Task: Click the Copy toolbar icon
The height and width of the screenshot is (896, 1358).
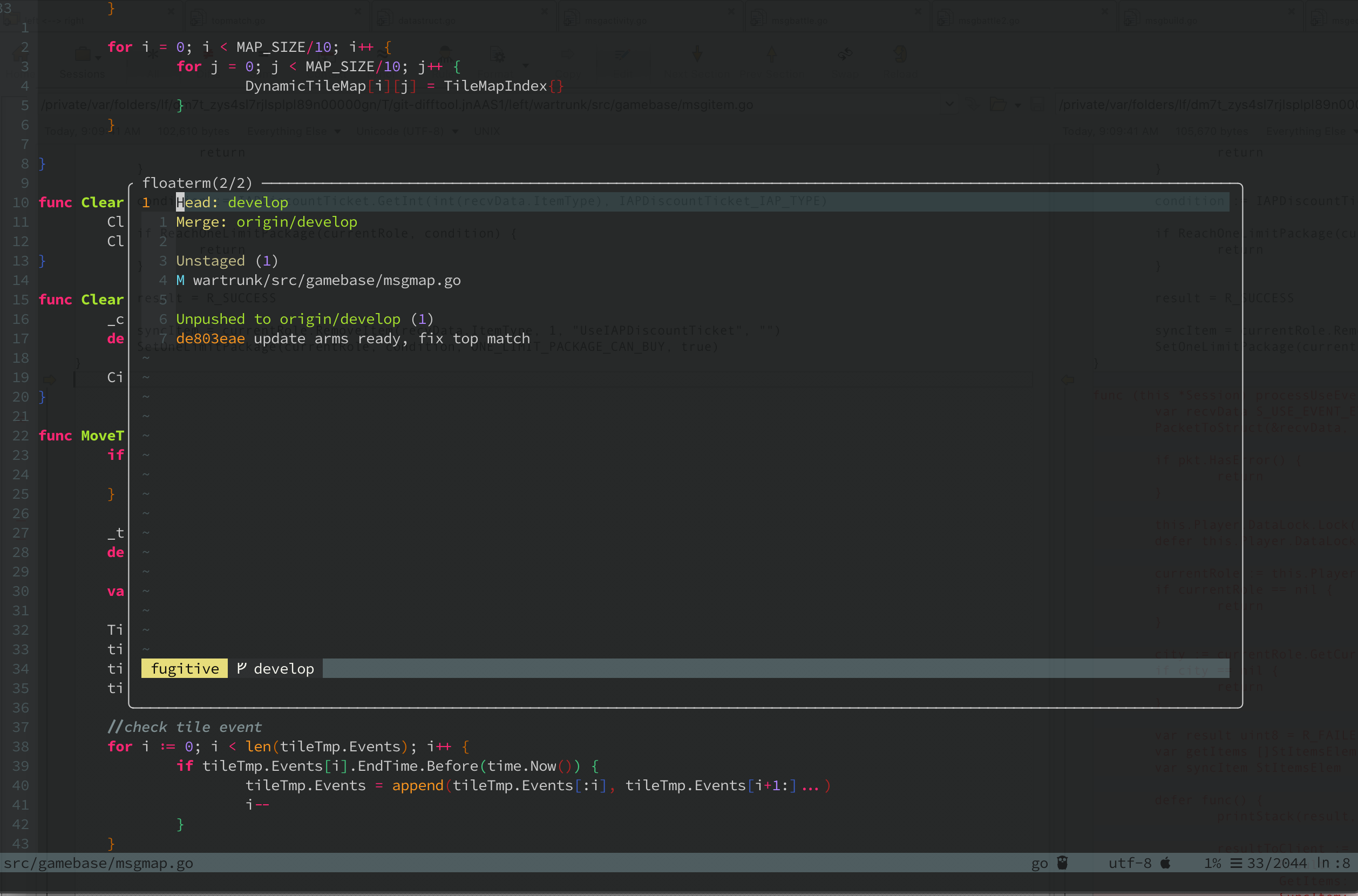Action: [568, 55]
